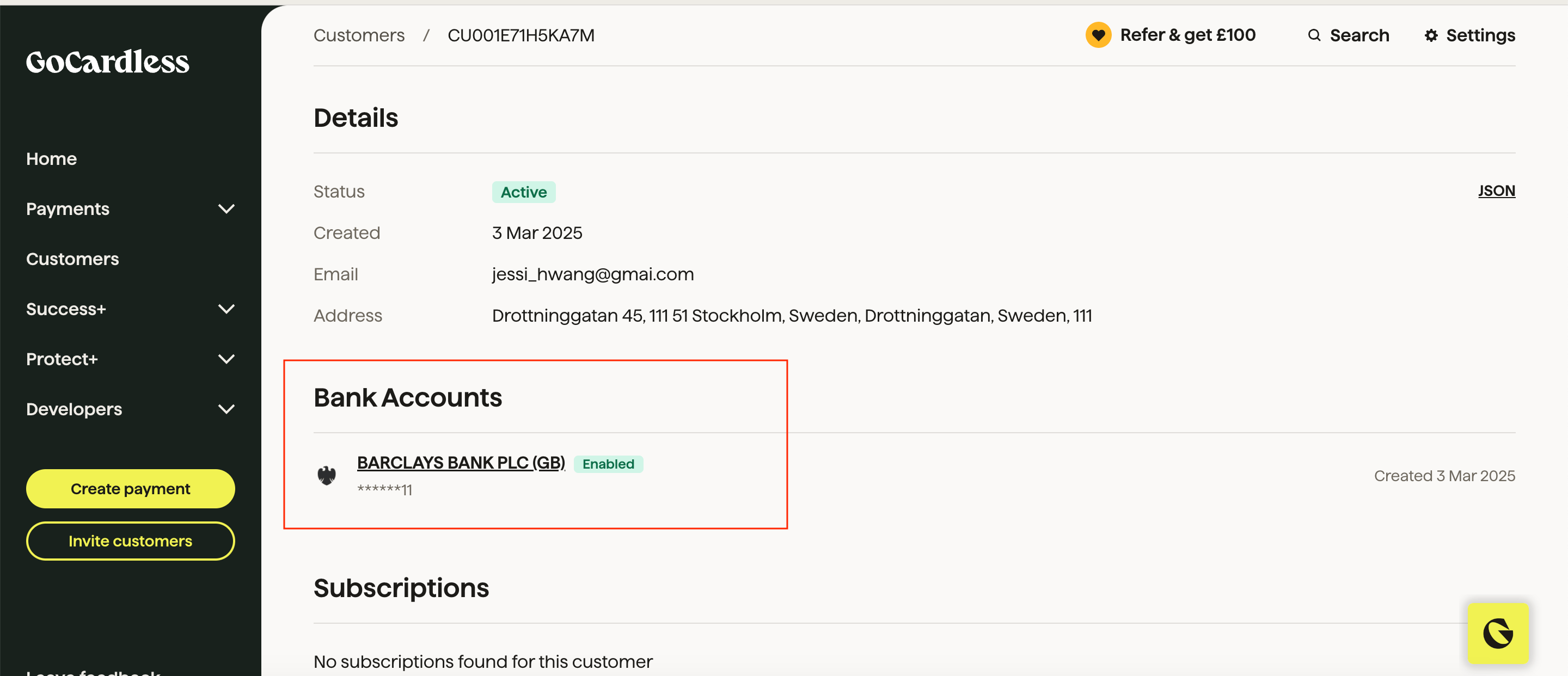Screen dimensions: 1568x676
Task: Click Created 3 Mar 2025 on bank row
Action: [x=1444, y=476]
